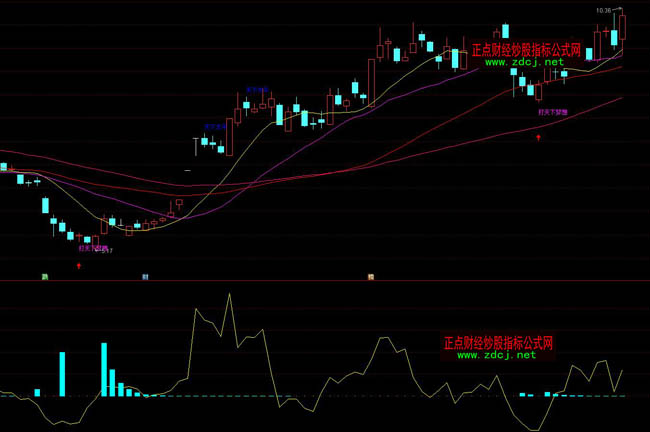Click the highest peak of the yellow indicator line
This screenshot has width=650, height=432.
pyautogui.click(x=229, y=294)
